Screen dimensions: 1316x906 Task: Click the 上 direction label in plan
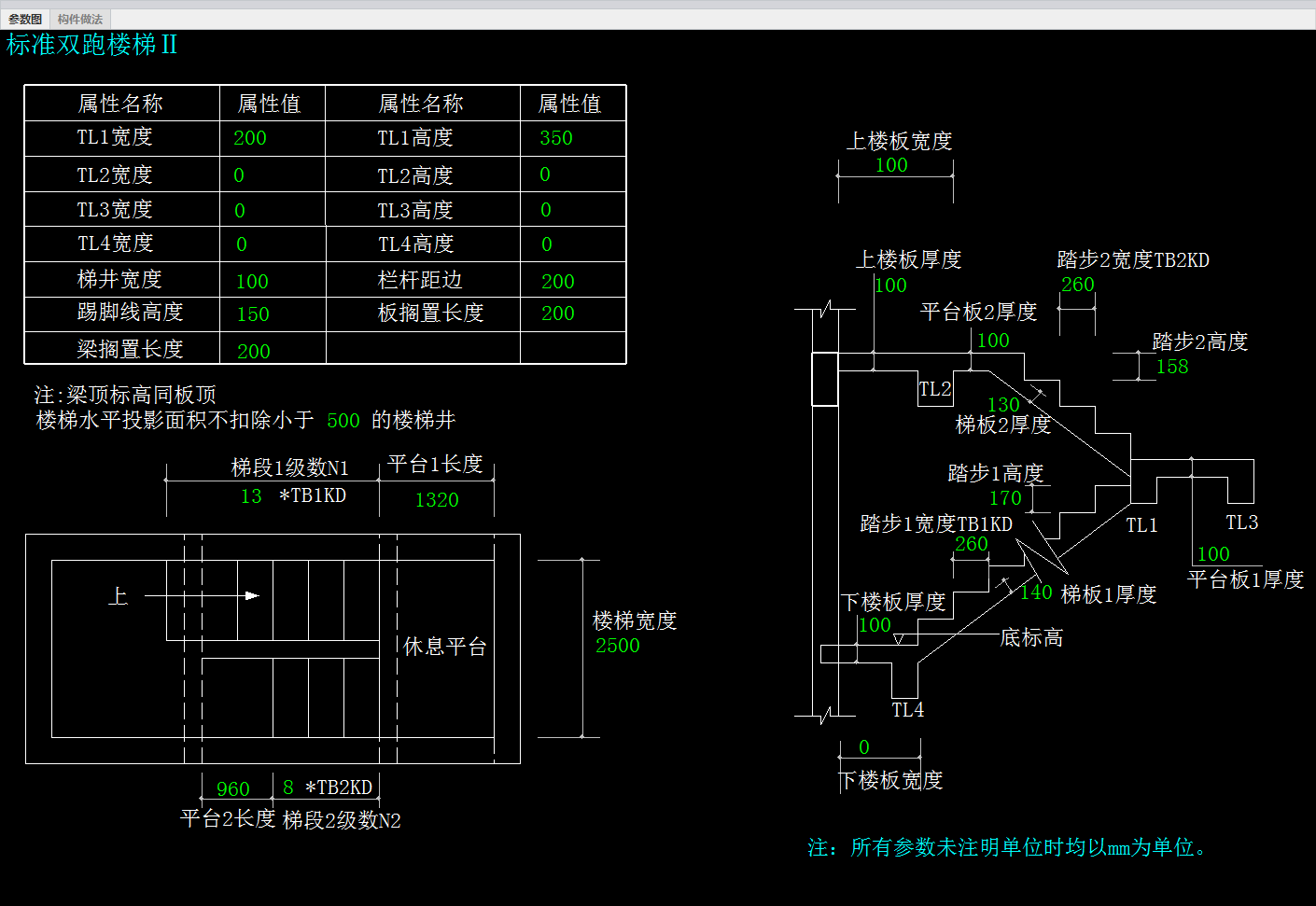coord(118,596)
